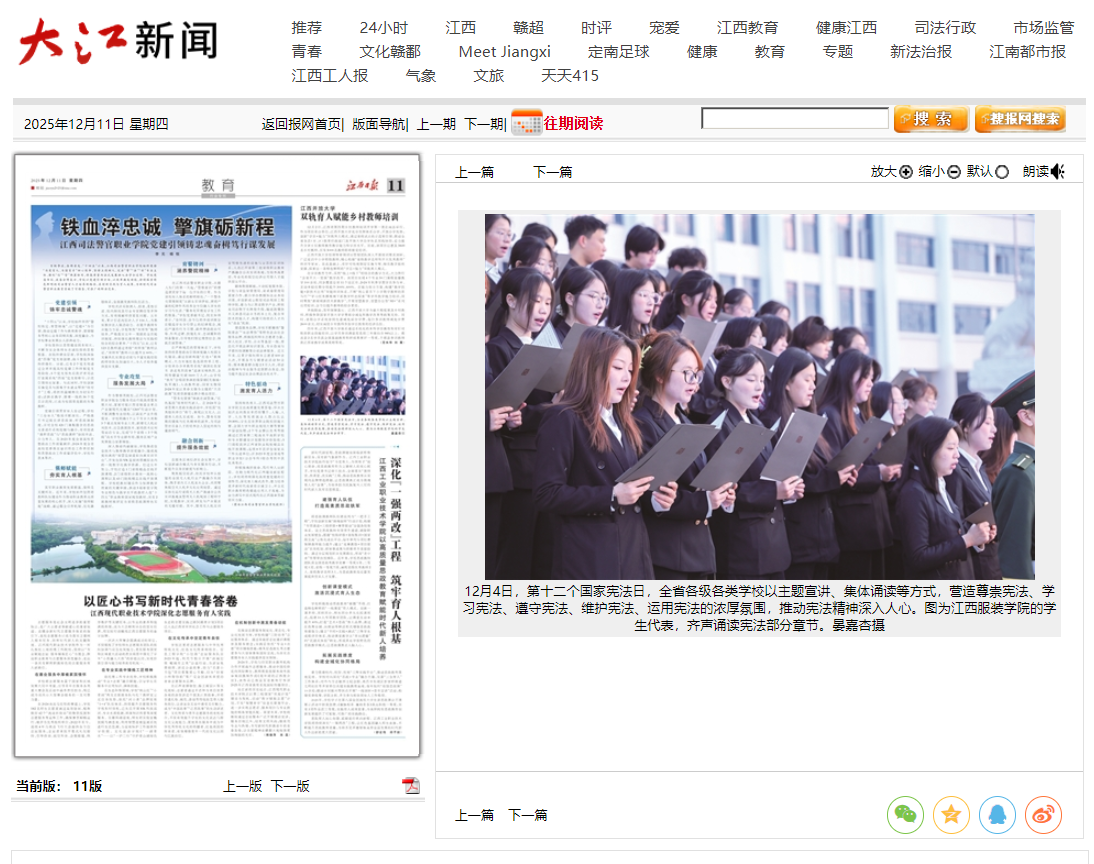
Task: Open 往期阅读 past issues picker
Action: coord(573,123)
